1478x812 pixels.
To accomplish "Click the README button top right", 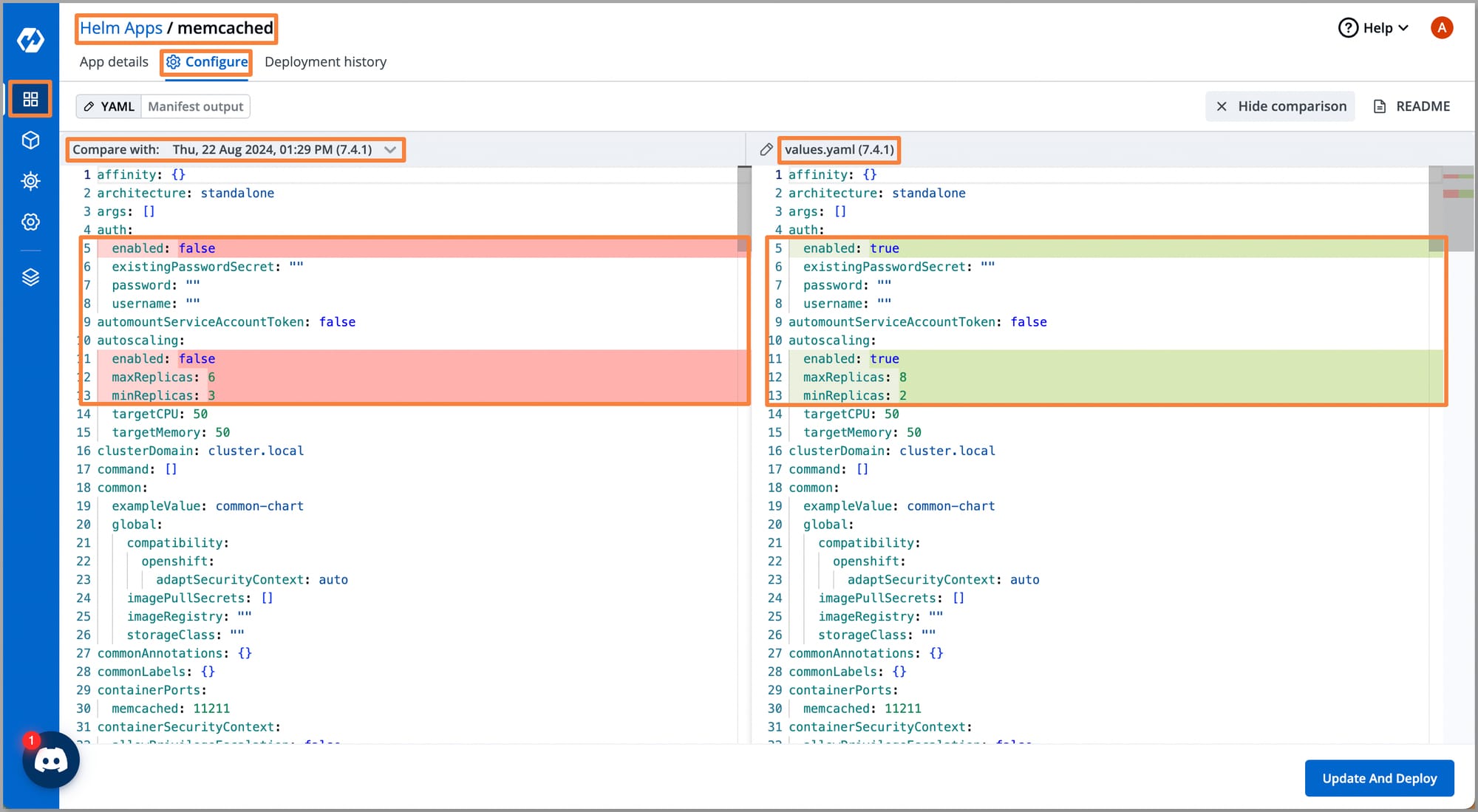I will click(x=1414, y=105).
